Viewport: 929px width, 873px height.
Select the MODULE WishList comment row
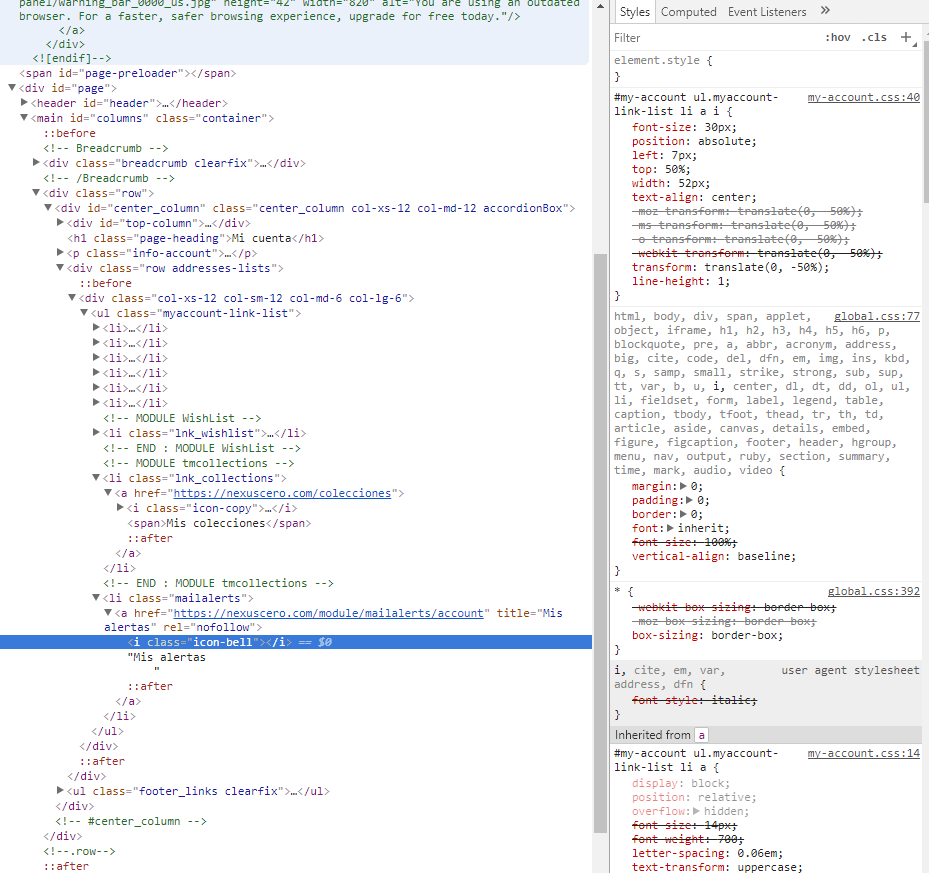tap(182, 418)
